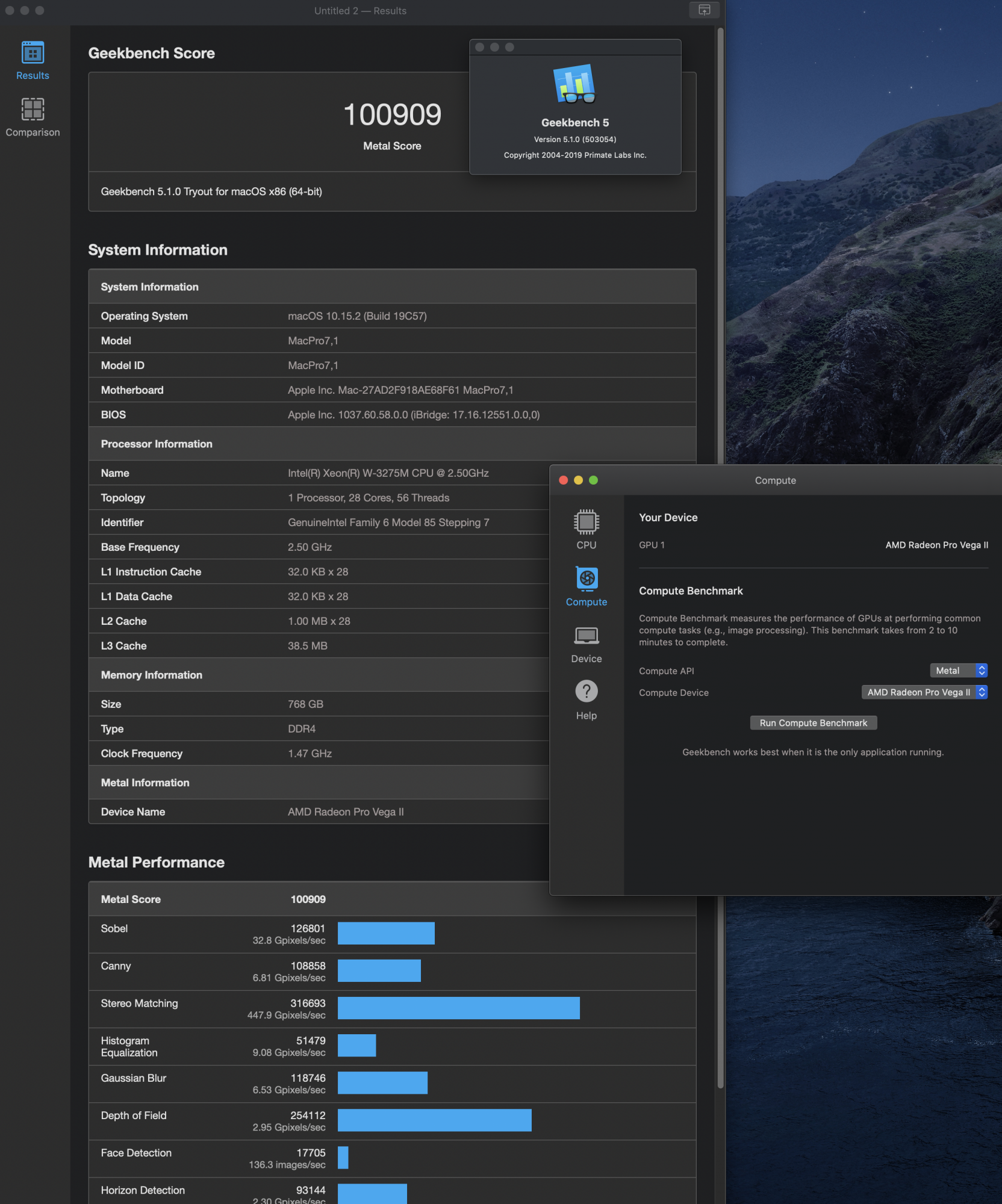
Task: Open Device section in Compute window
Action: pyautogui.click(x=586, y=644)
